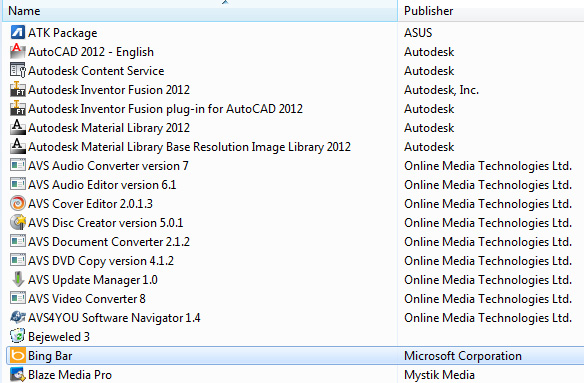The image size is (584, 383).
Task: Select AutoCAD 2012 - English program name
Action: point(91,52)
